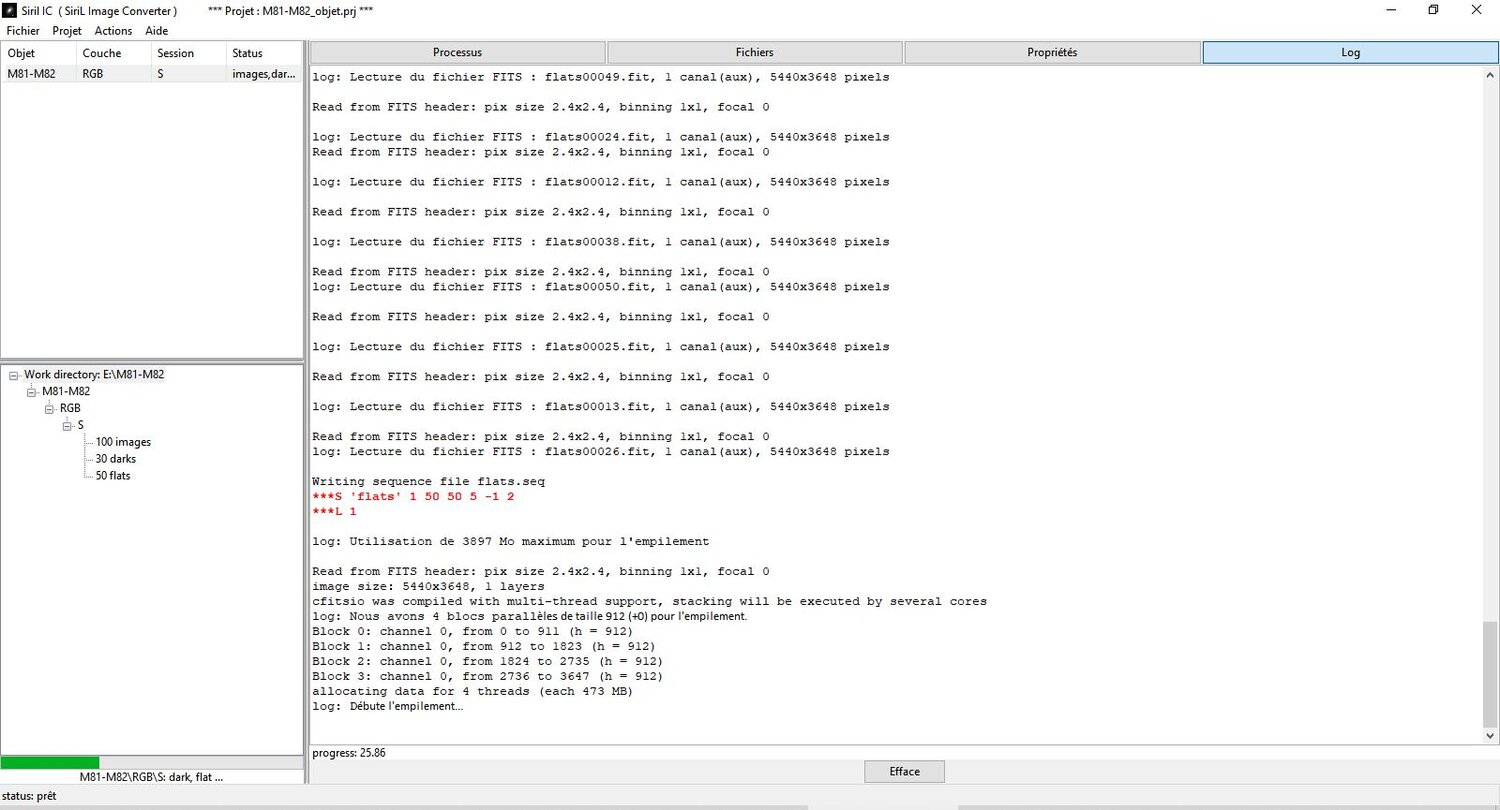Click 'allocating data for 4 threads' line
This screenshot has height=810, width=1500.
coord(473,692)
